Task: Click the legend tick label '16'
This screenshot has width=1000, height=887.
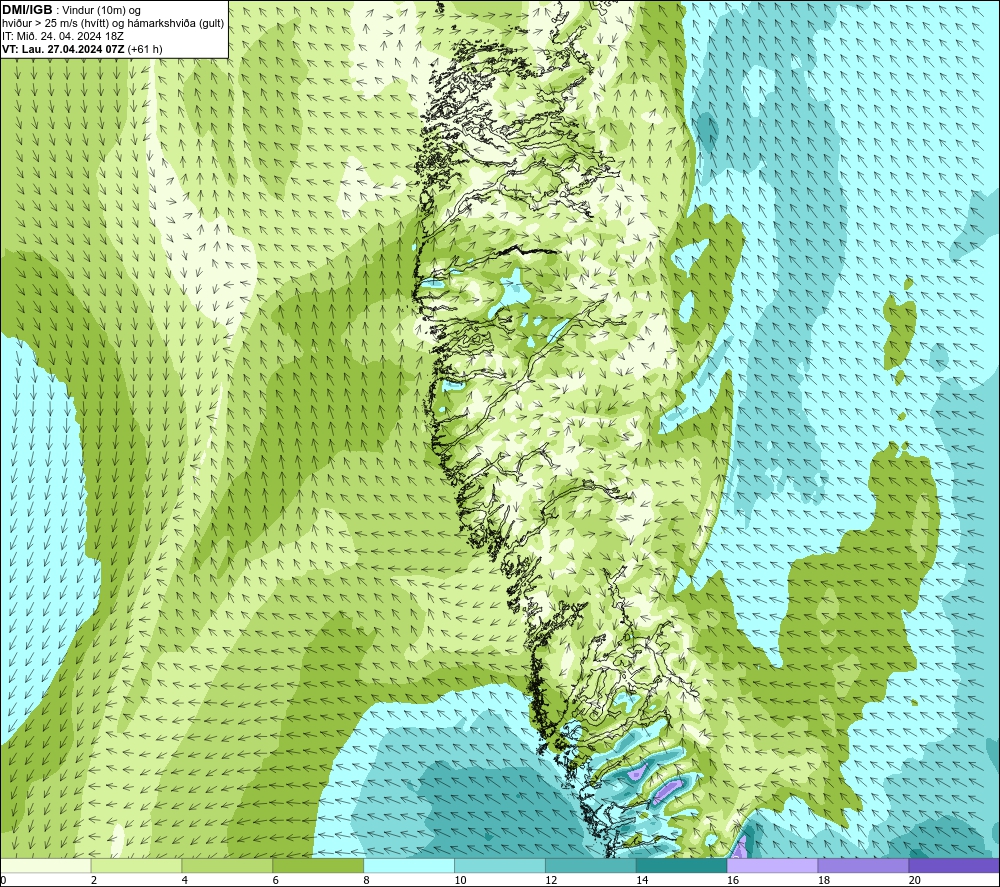Action: pos(733,881)
